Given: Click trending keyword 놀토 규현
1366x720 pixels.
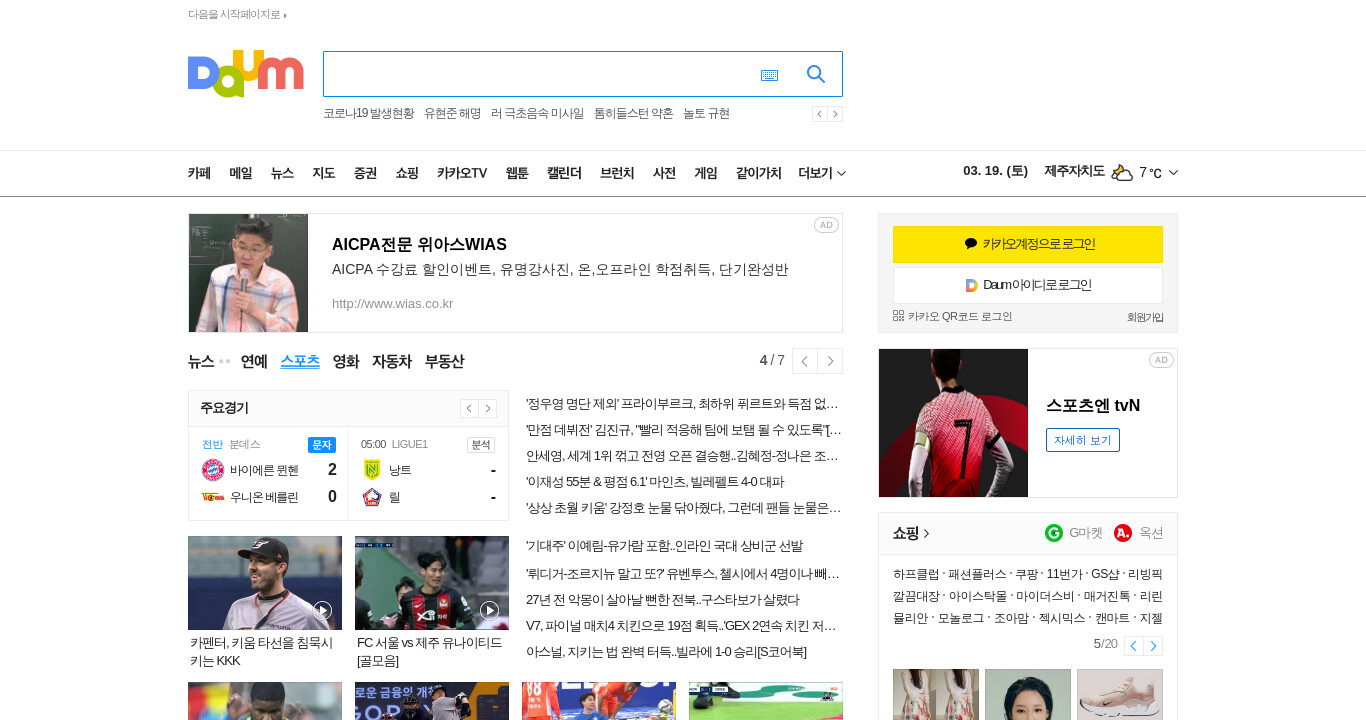Looking at the screenshot, I should pos(706,114).
